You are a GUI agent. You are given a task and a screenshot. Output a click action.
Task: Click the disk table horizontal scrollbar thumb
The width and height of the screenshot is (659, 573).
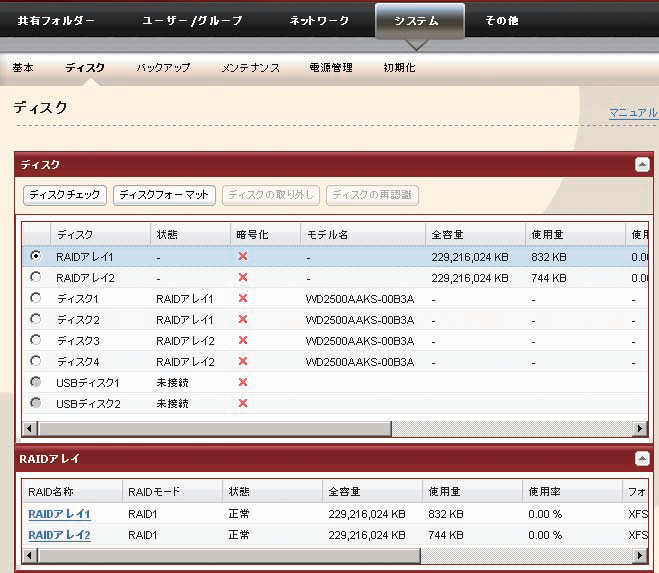[210, 428]
